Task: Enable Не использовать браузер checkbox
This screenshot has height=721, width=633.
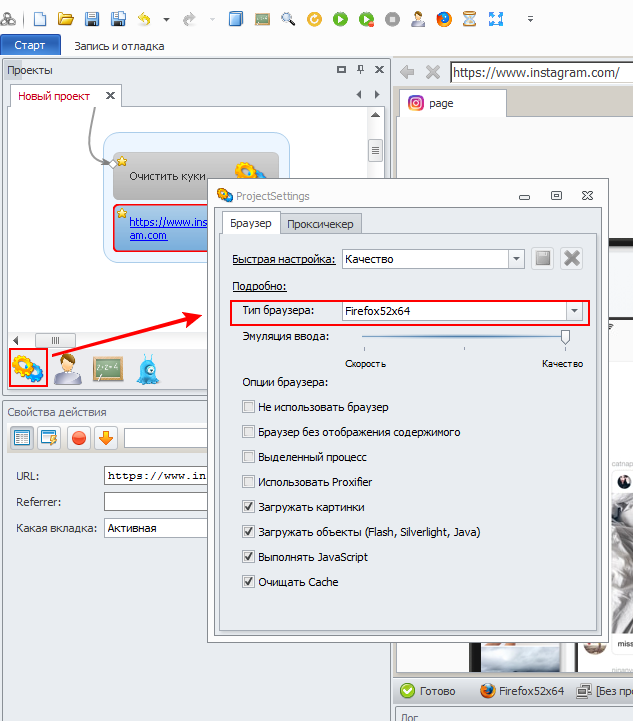Action: (248, 407)
